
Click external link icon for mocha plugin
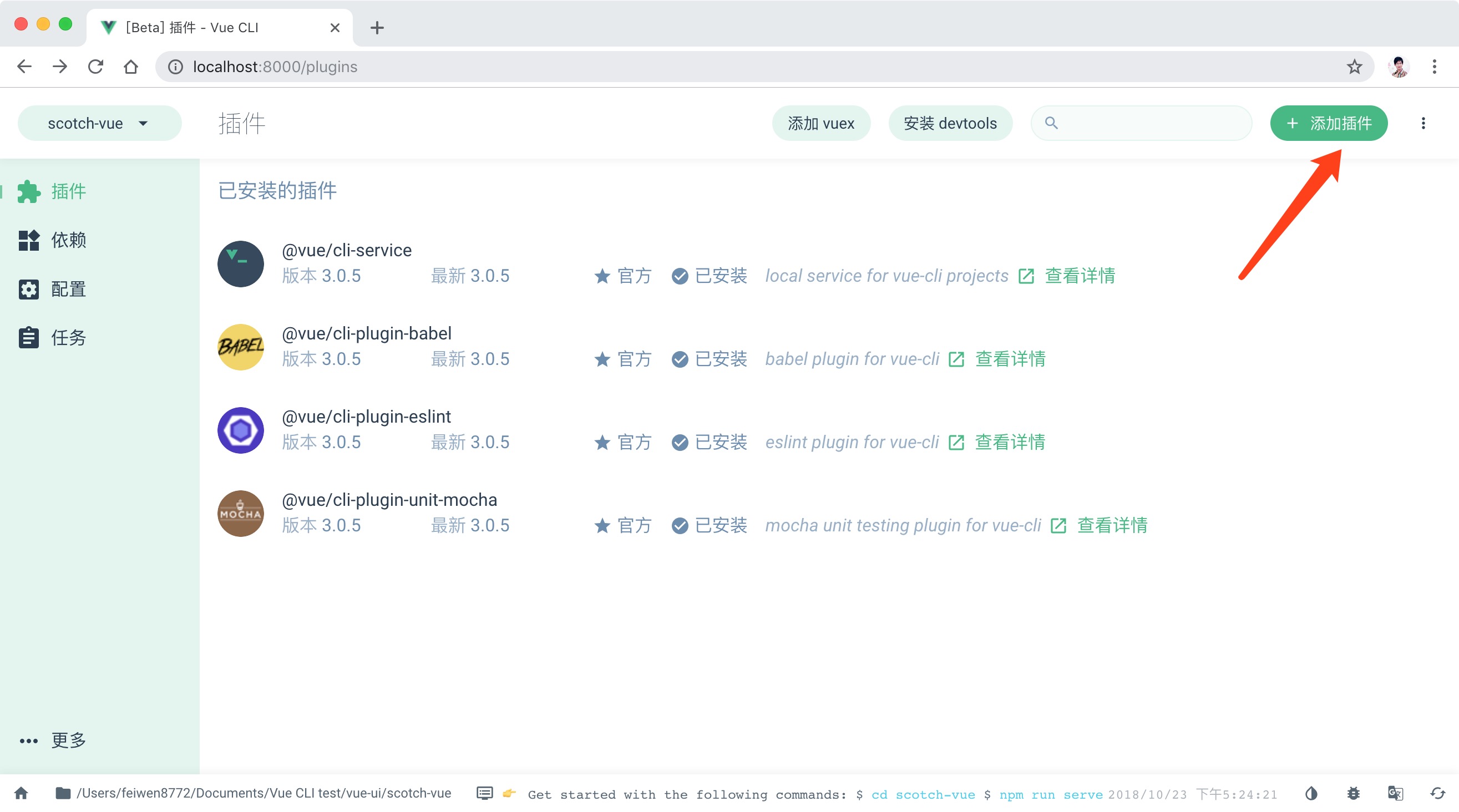pyautogui.click(x=1058, y=526)
